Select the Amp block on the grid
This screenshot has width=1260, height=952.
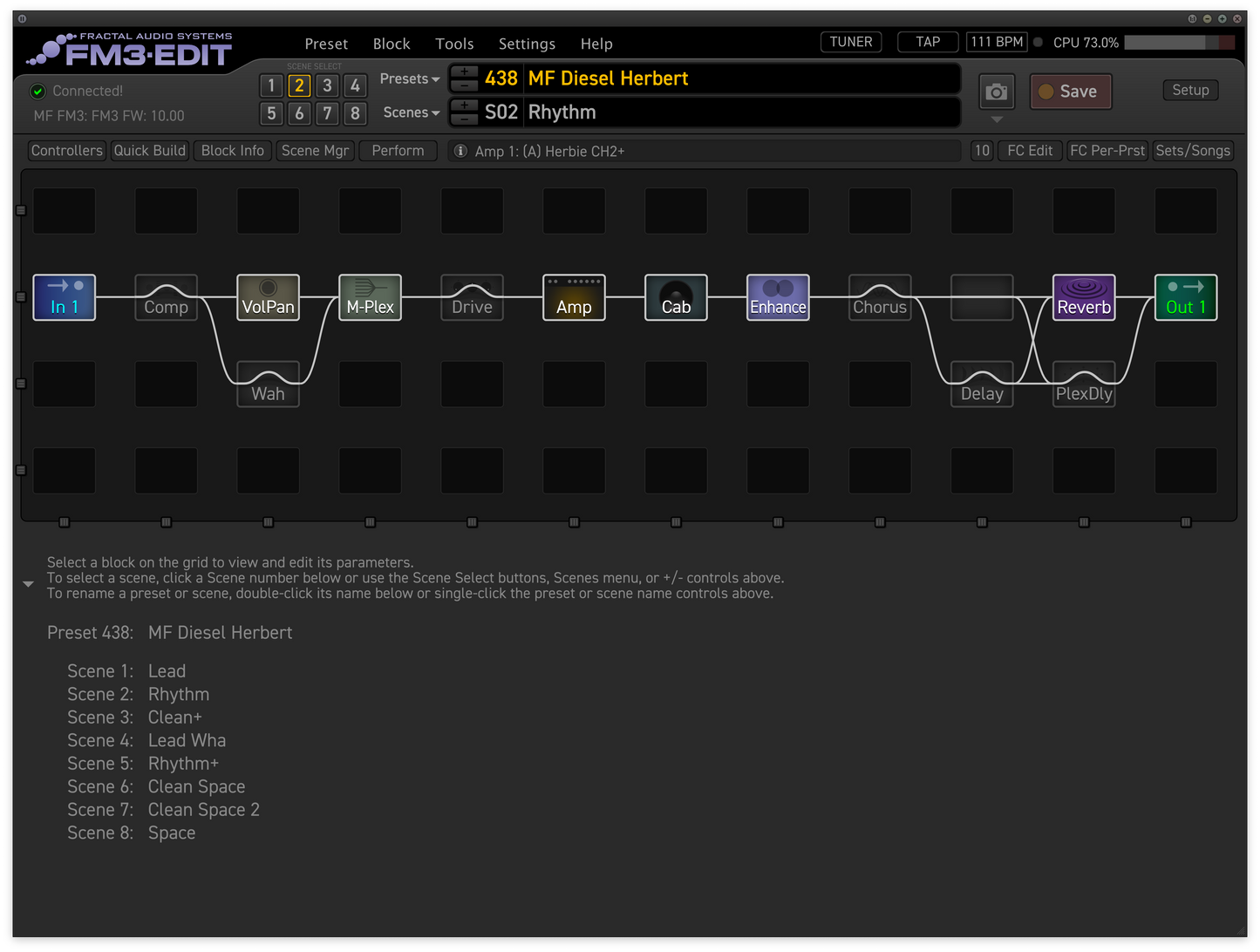[574, 297]
